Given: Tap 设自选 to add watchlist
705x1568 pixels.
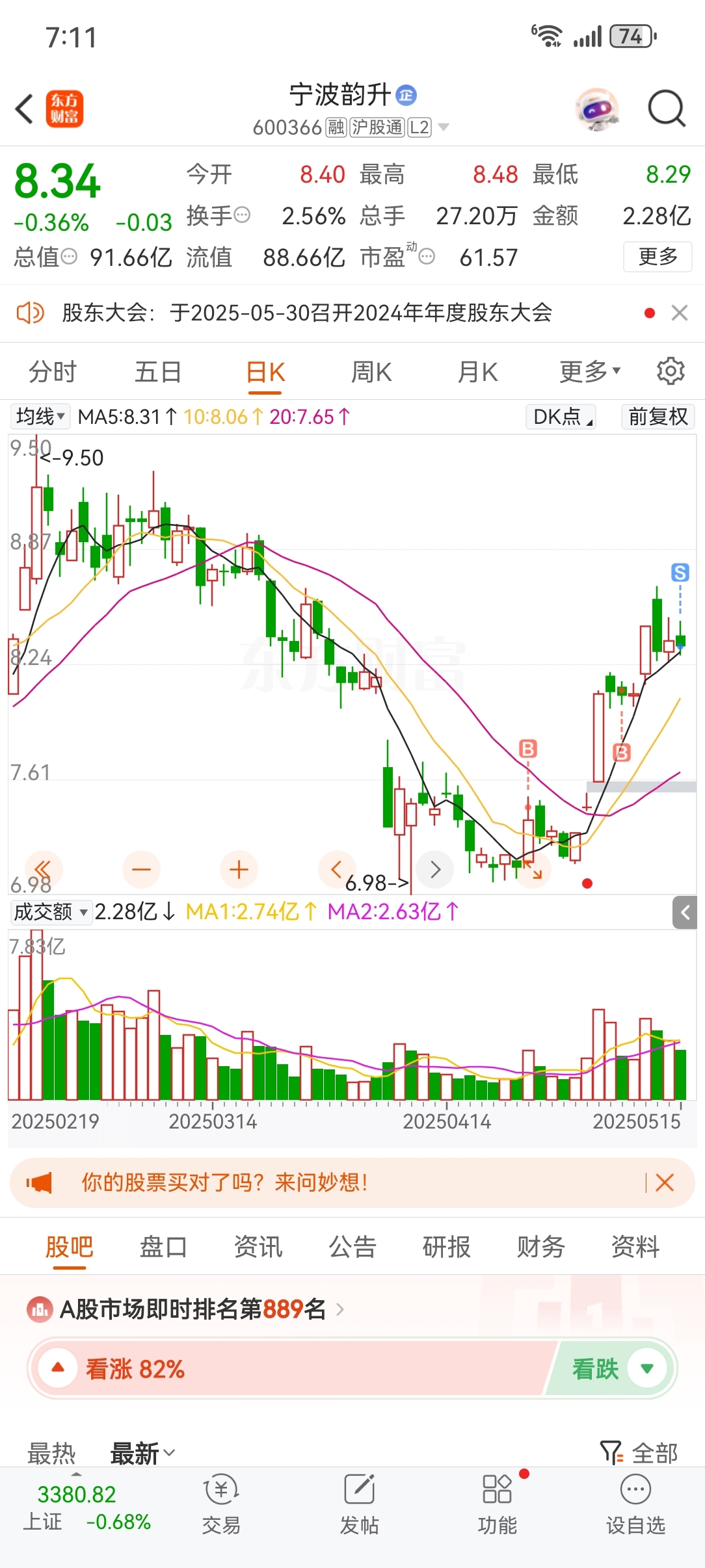Looking at the screenshot, I should click(635, 1504).
